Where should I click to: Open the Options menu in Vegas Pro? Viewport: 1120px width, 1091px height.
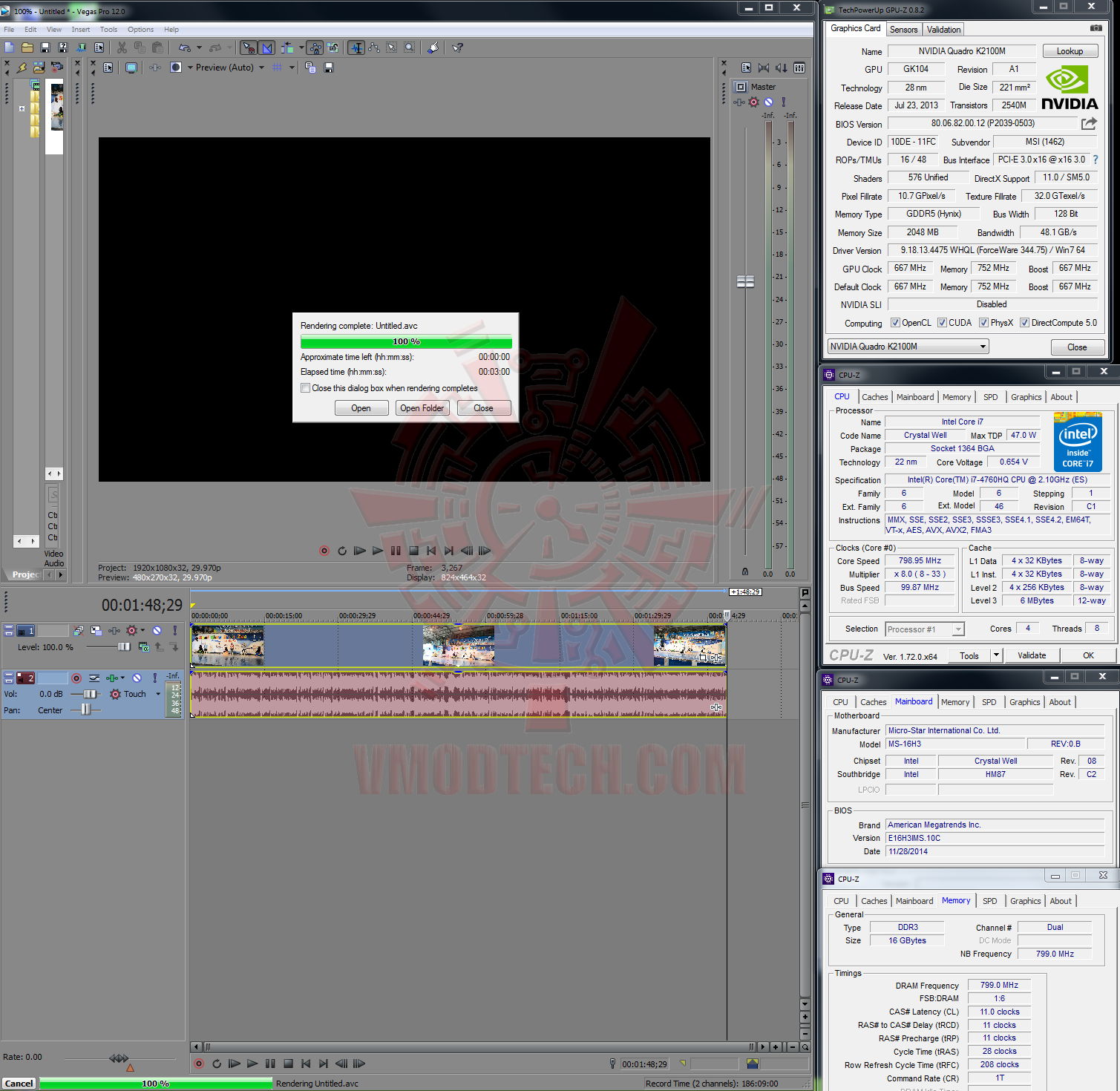(x=140, y=30)
